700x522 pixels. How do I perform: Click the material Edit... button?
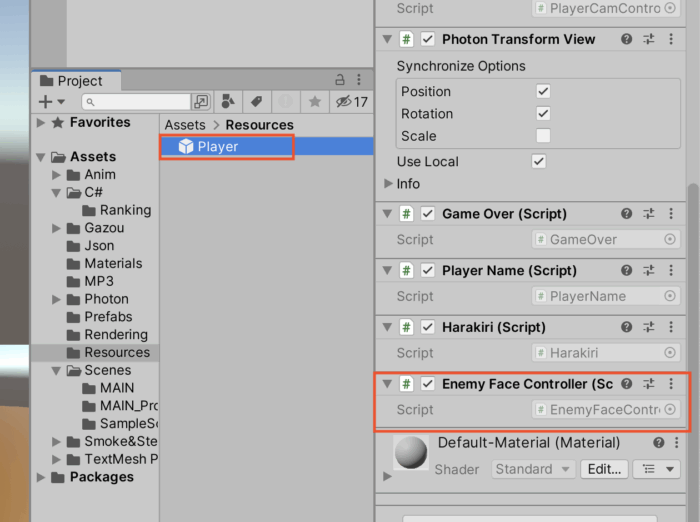point(605,469)
